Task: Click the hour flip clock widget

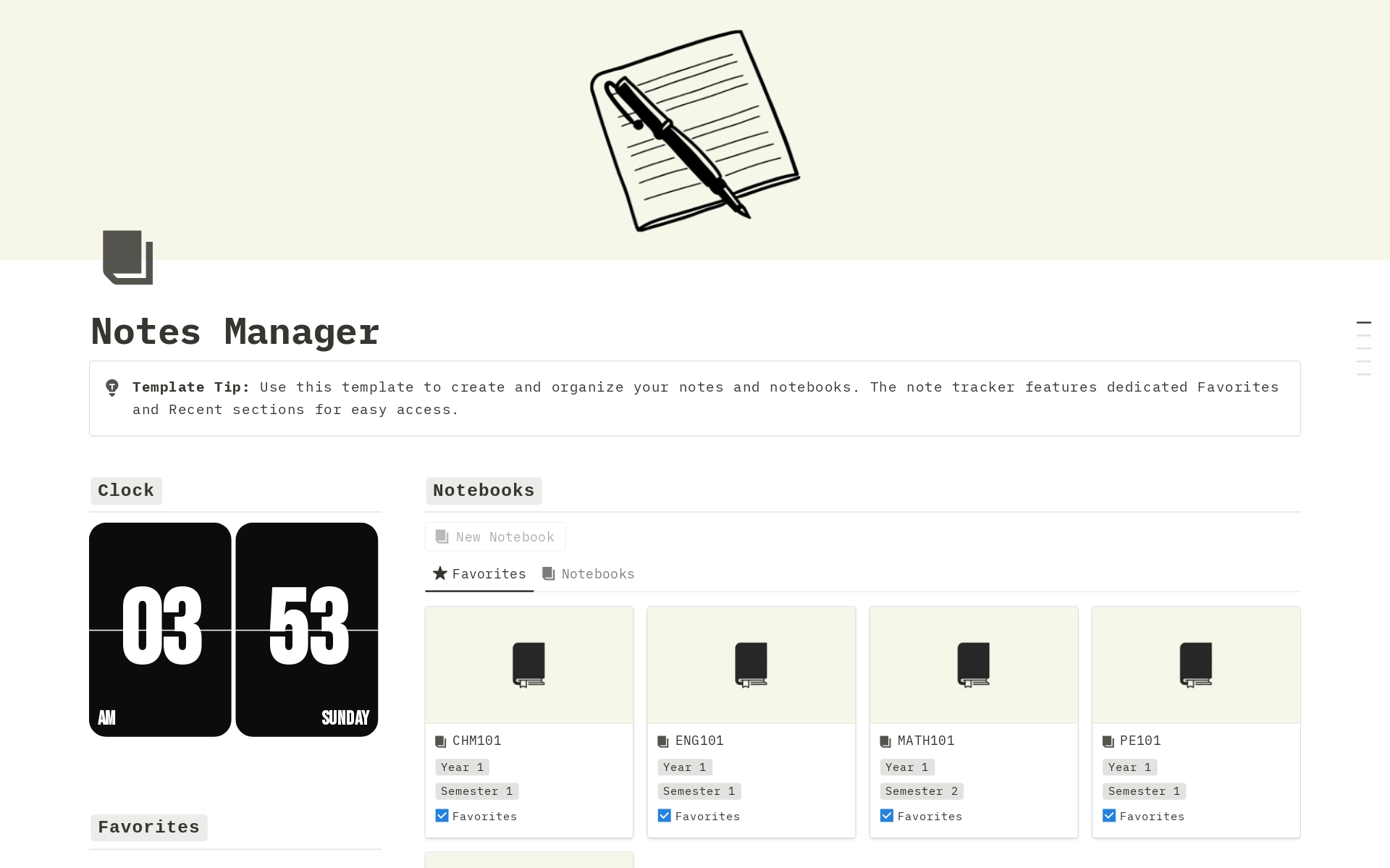Action: coord(160,629)
